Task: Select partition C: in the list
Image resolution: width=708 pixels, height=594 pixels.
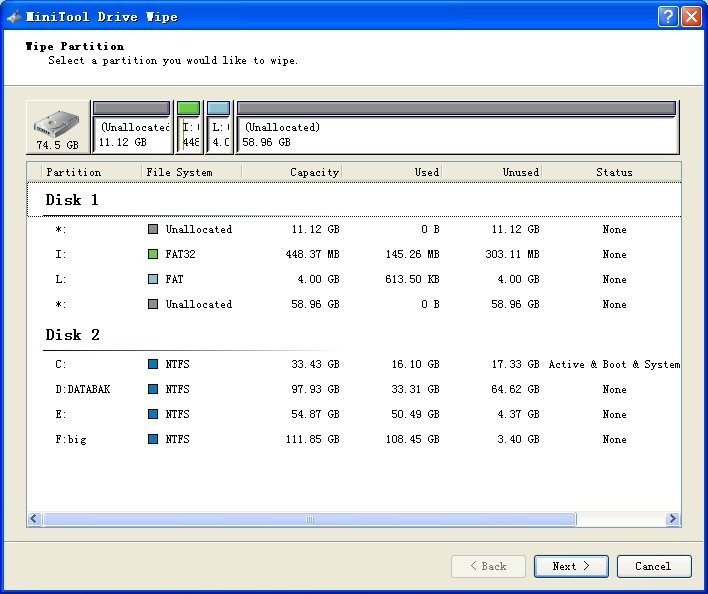Action: [354, 364]
